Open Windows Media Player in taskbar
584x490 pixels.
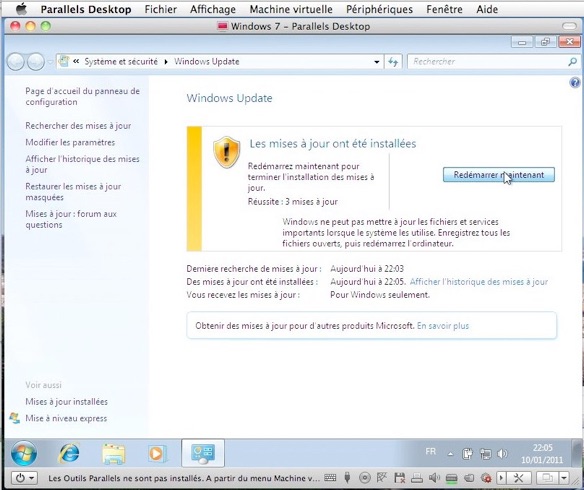pos(158,454)
